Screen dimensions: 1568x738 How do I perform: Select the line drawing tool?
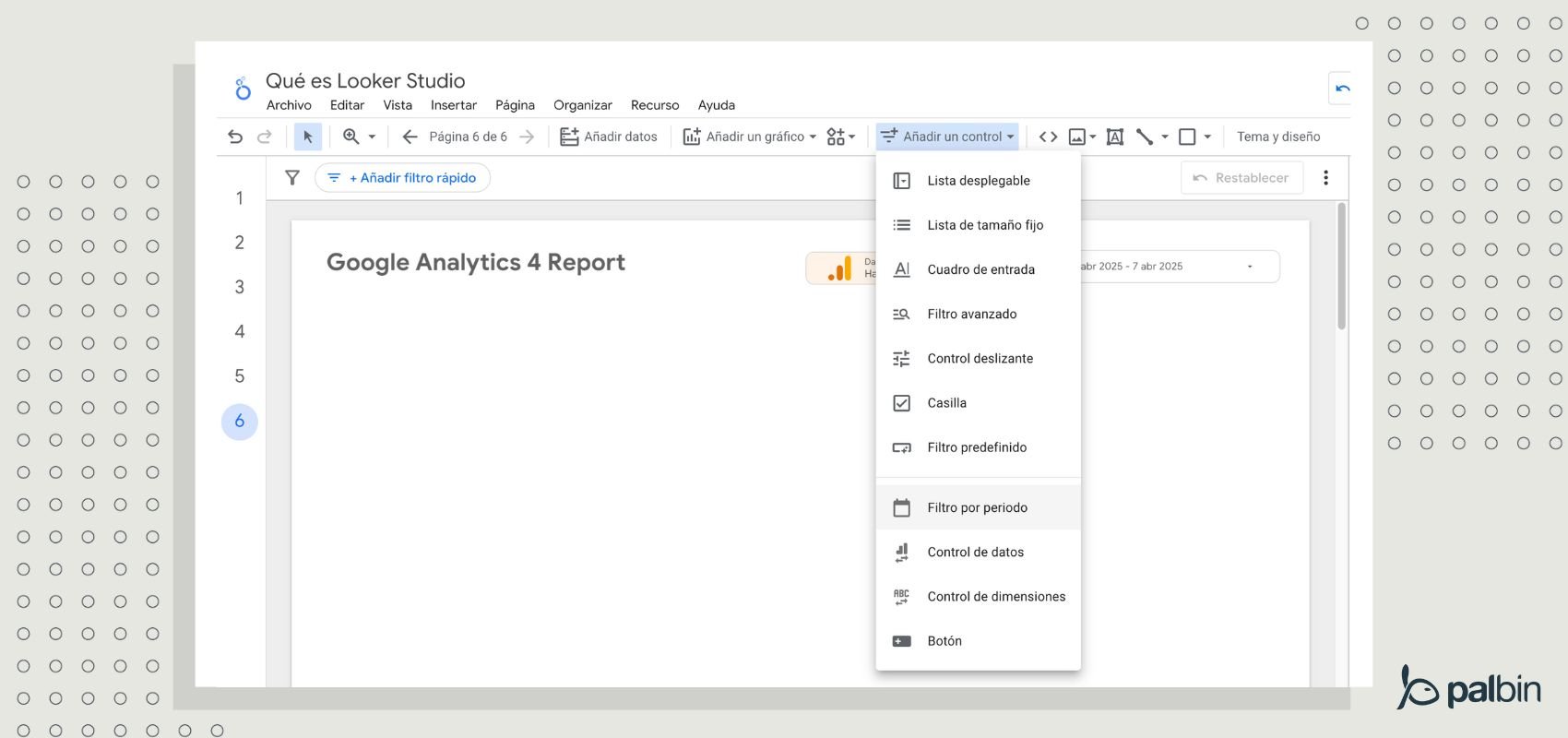click(1145, 137)
